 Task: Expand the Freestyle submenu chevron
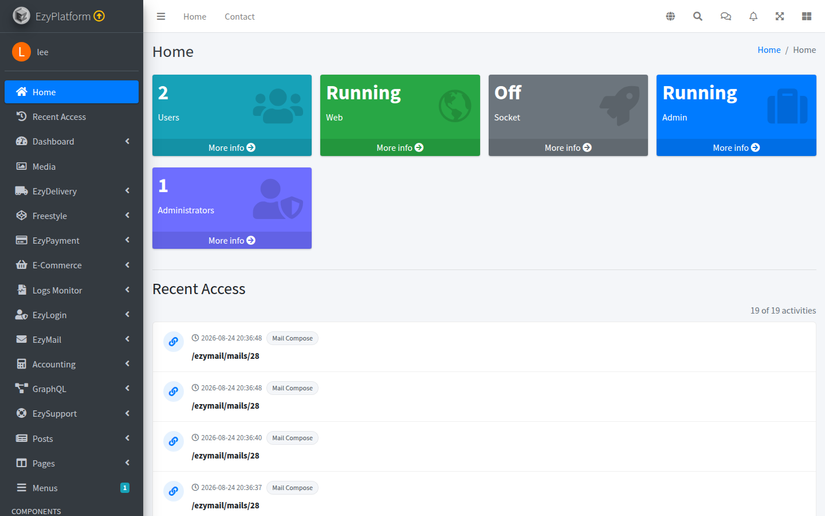point(127,215)
